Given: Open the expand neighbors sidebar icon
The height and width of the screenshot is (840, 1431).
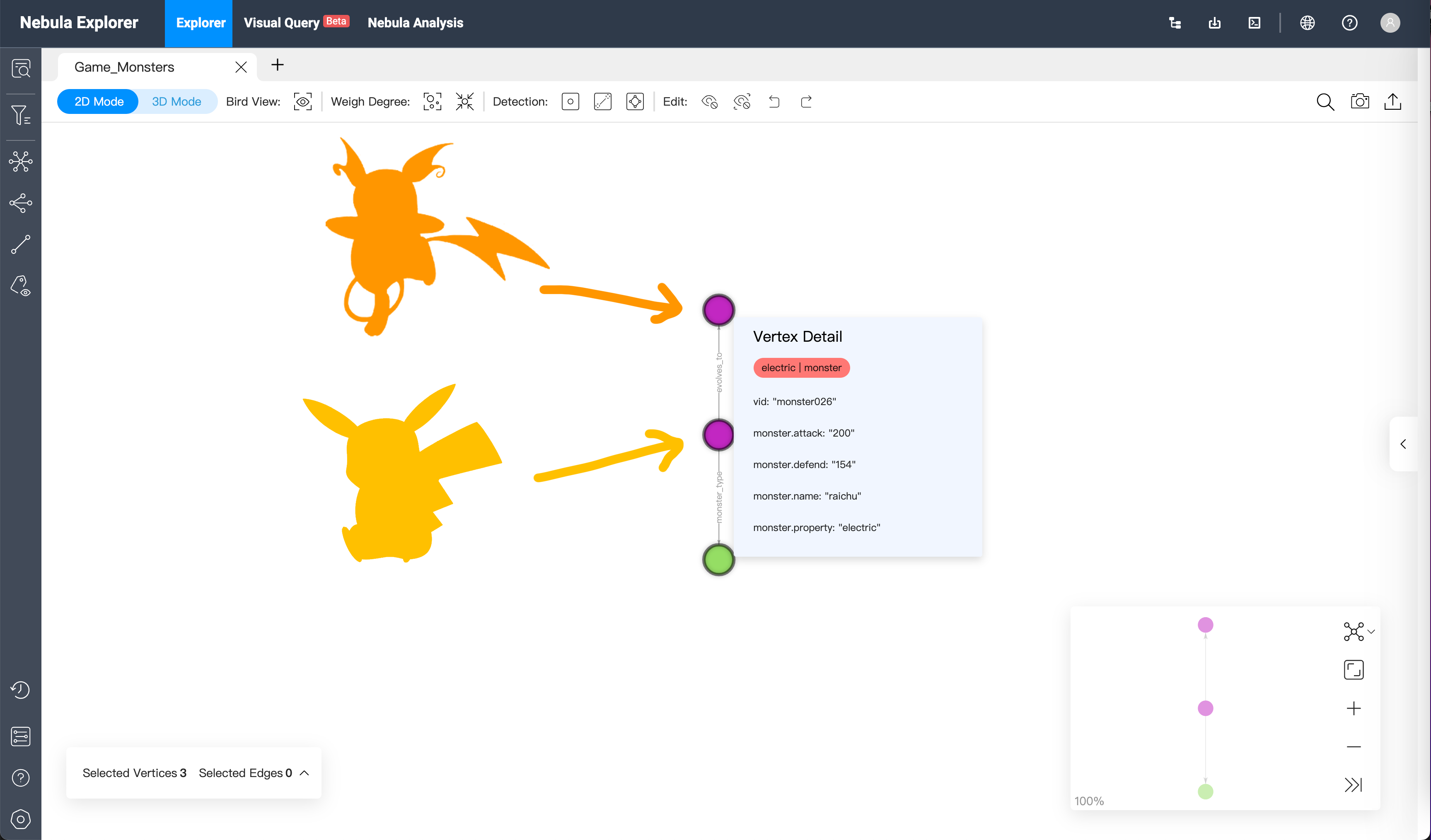Looking at the screenshot, I should (x=21, y=203).
